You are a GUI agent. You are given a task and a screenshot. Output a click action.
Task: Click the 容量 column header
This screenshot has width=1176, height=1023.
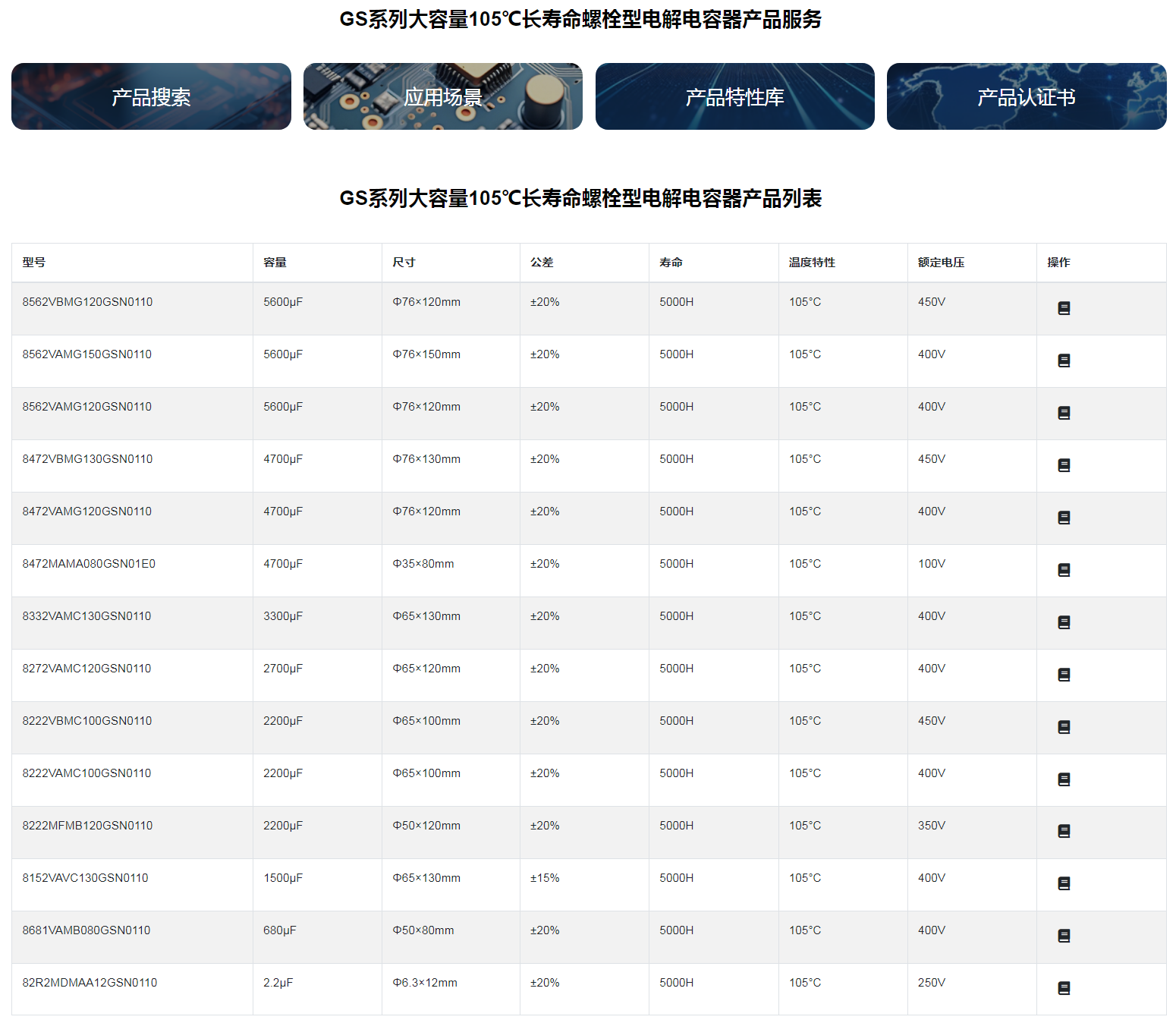275,263
